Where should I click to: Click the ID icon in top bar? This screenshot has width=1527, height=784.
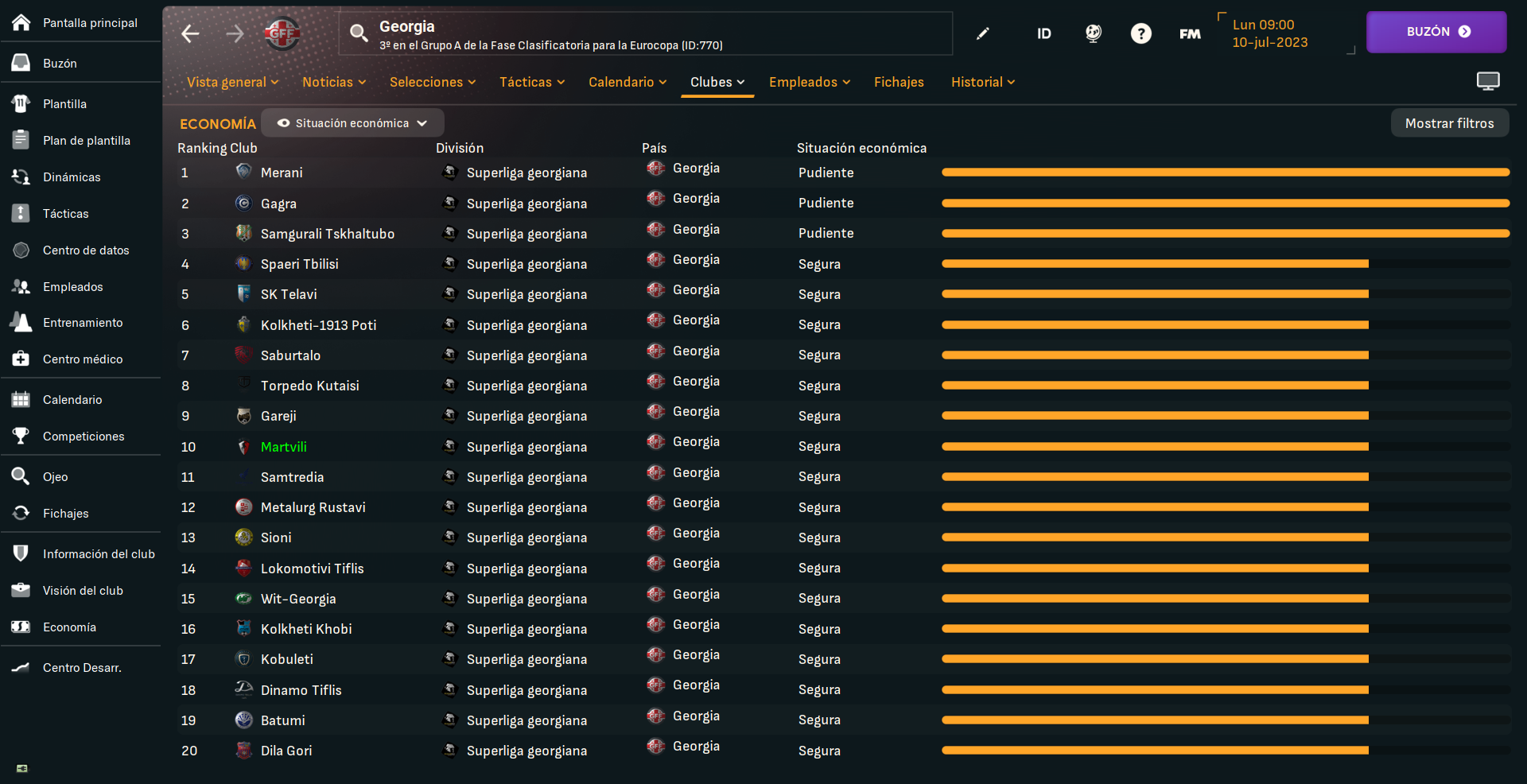pyautogui.click(x=1043, y=33)
